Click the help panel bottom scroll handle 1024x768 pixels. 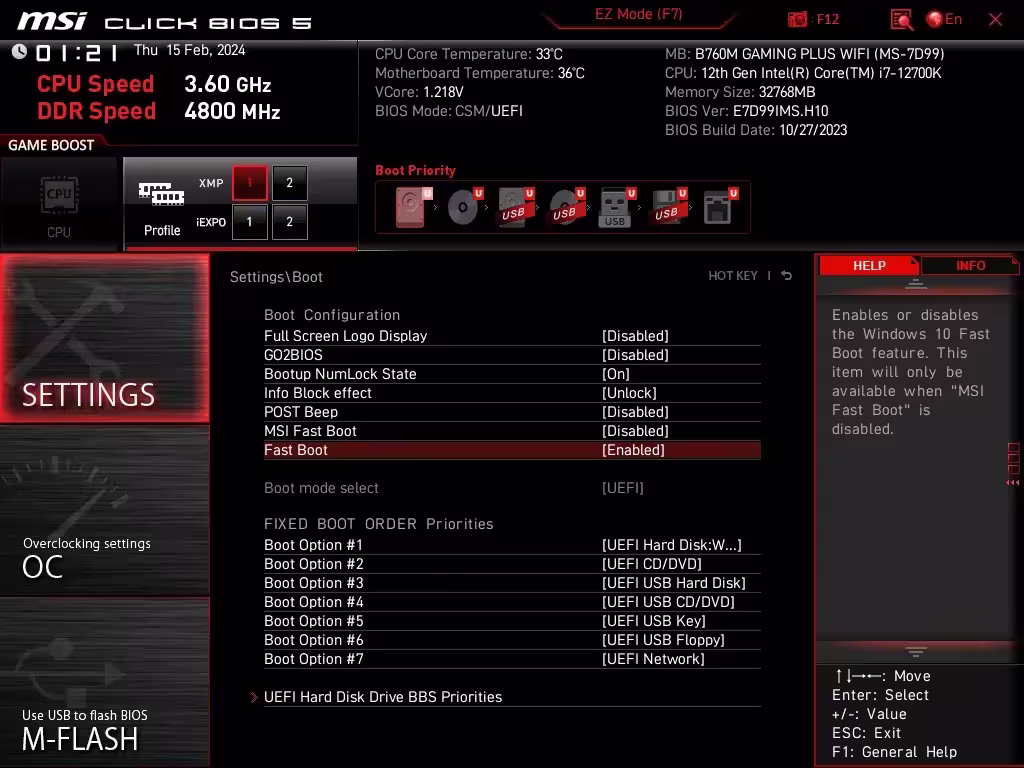tap(916, 652)
